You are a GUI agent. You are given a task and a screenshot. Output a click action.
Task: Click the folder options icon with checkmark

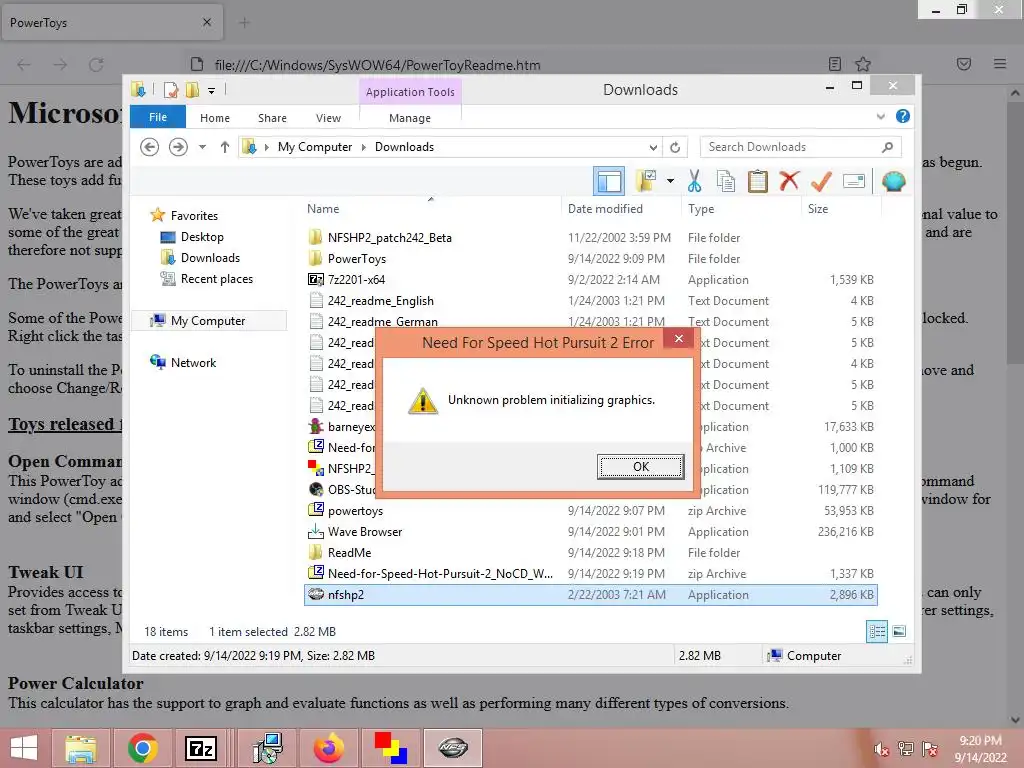click(x=646, y=181)
